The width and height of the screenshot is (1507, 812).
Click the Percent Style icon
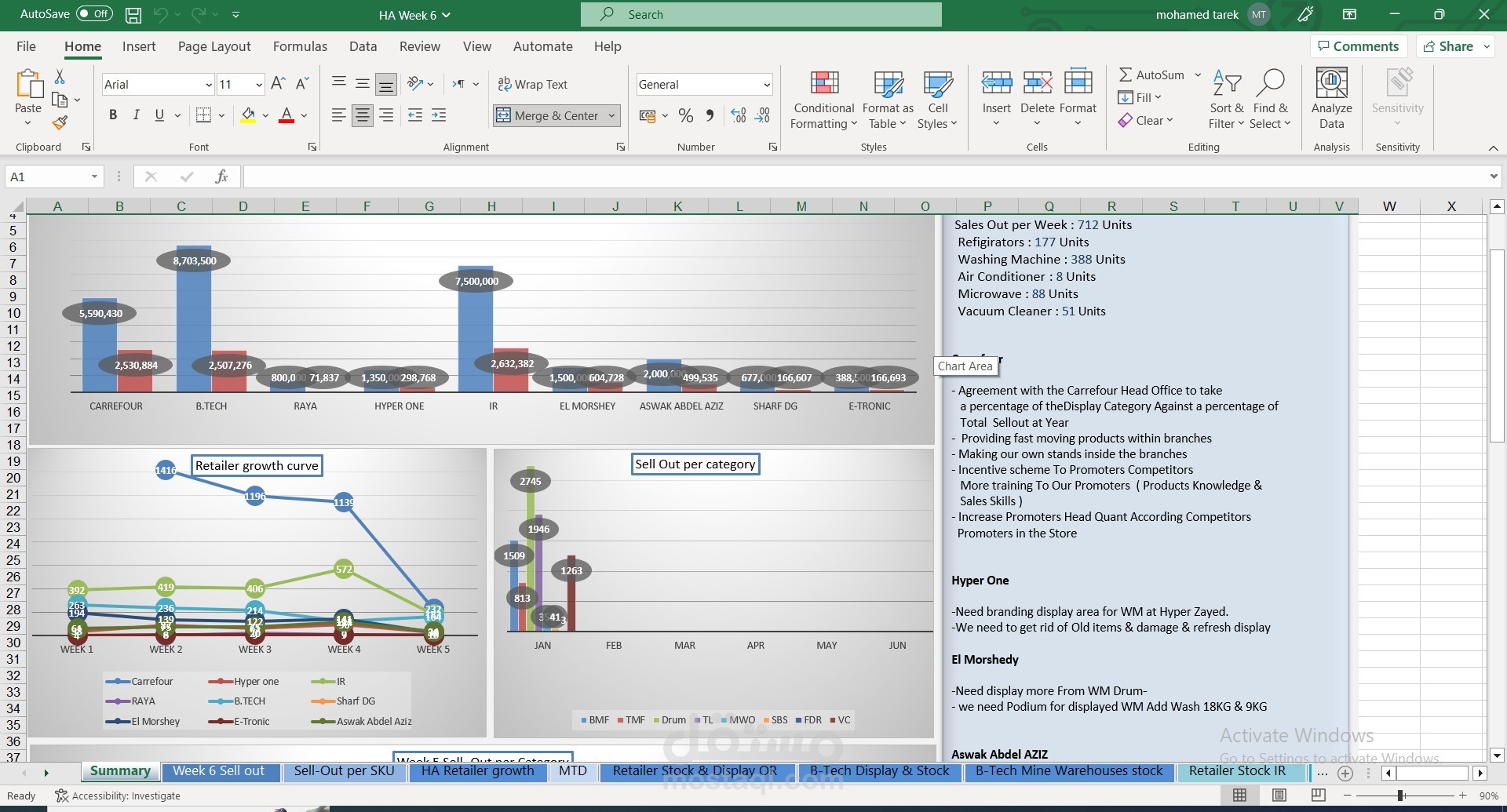pyautogui.click(x=686, y=115)
